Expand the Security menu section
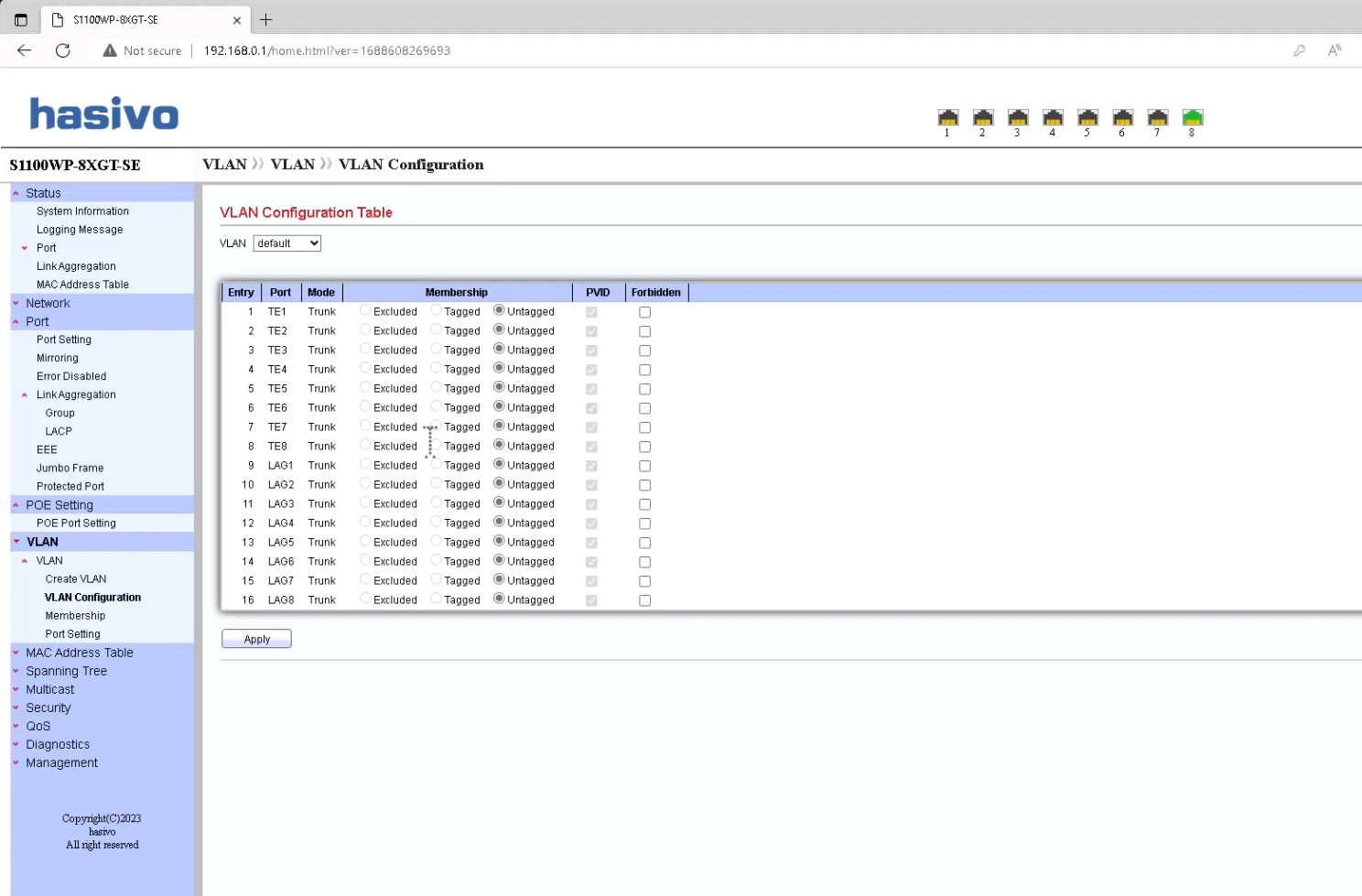The width and height of the screenshot is (1362, 896). pos(48,707)
